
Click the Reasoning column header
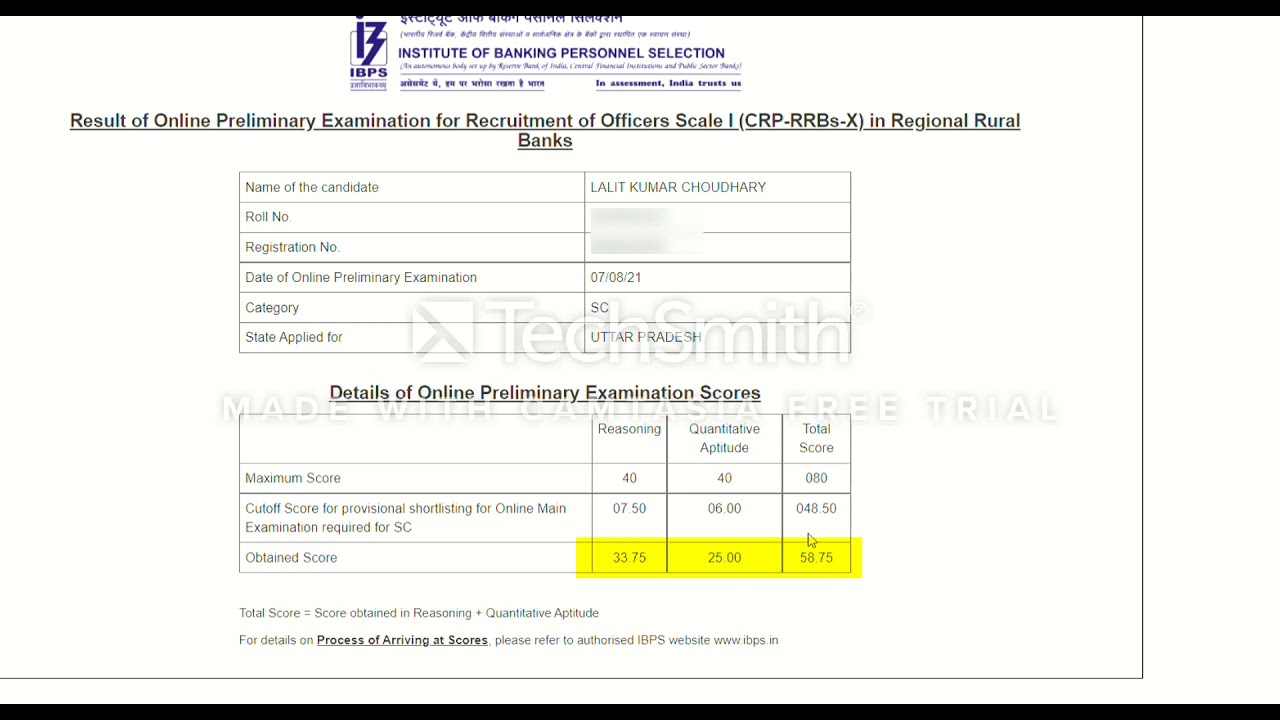click(x=629, y=429)
